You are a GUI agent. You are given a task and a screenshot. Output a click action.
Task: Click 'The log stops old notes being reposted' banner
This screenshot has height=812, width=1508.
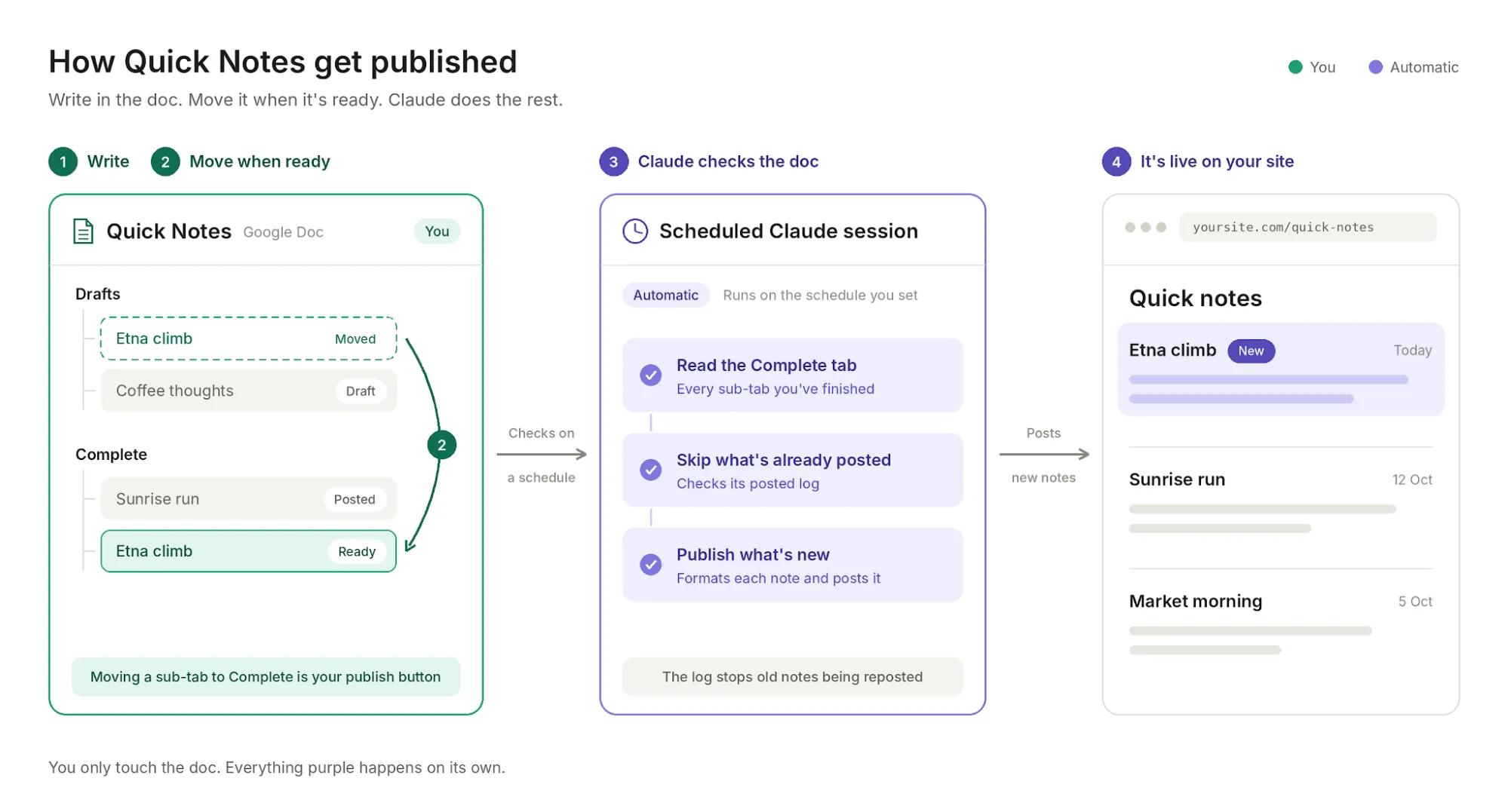tap(792, 676)
